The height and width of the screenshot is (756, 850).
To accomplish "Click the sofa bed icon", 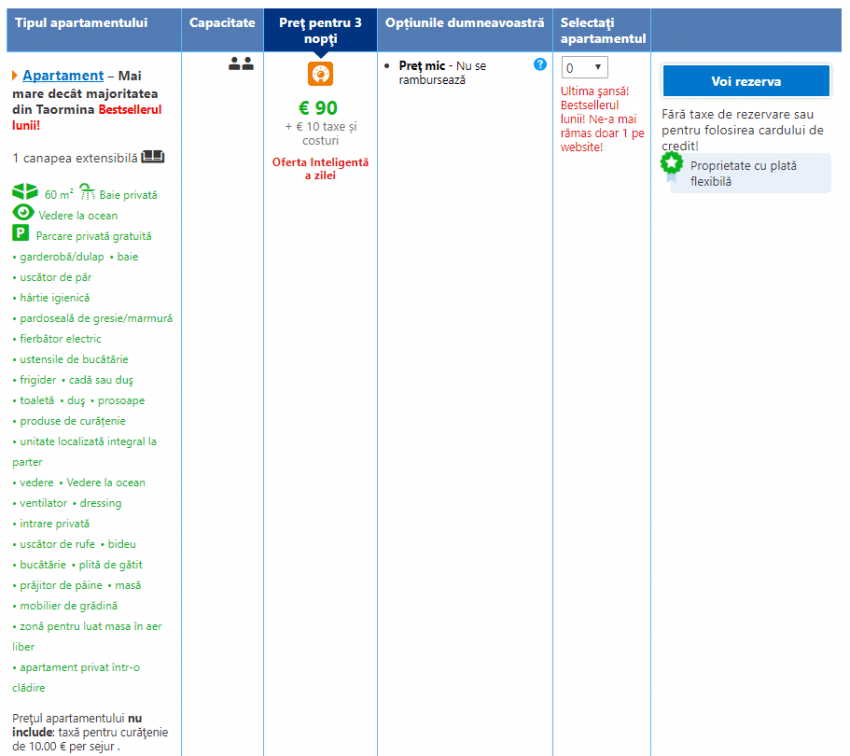I will point(153,157).
